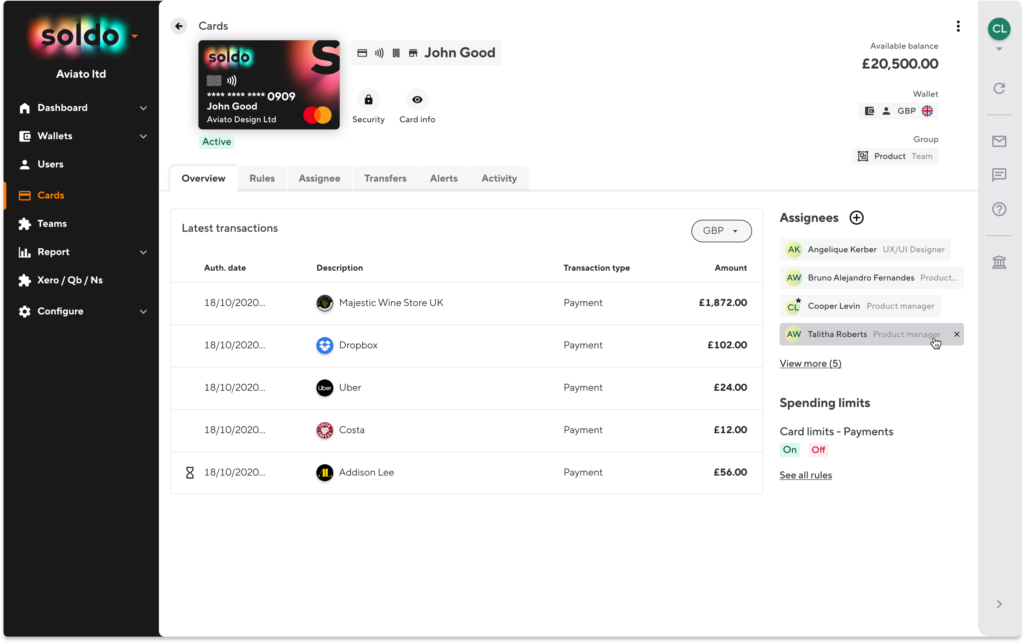Screen dimensions: 1024x643
Task: Keep card payment limits On
Action: coord(790,450)
